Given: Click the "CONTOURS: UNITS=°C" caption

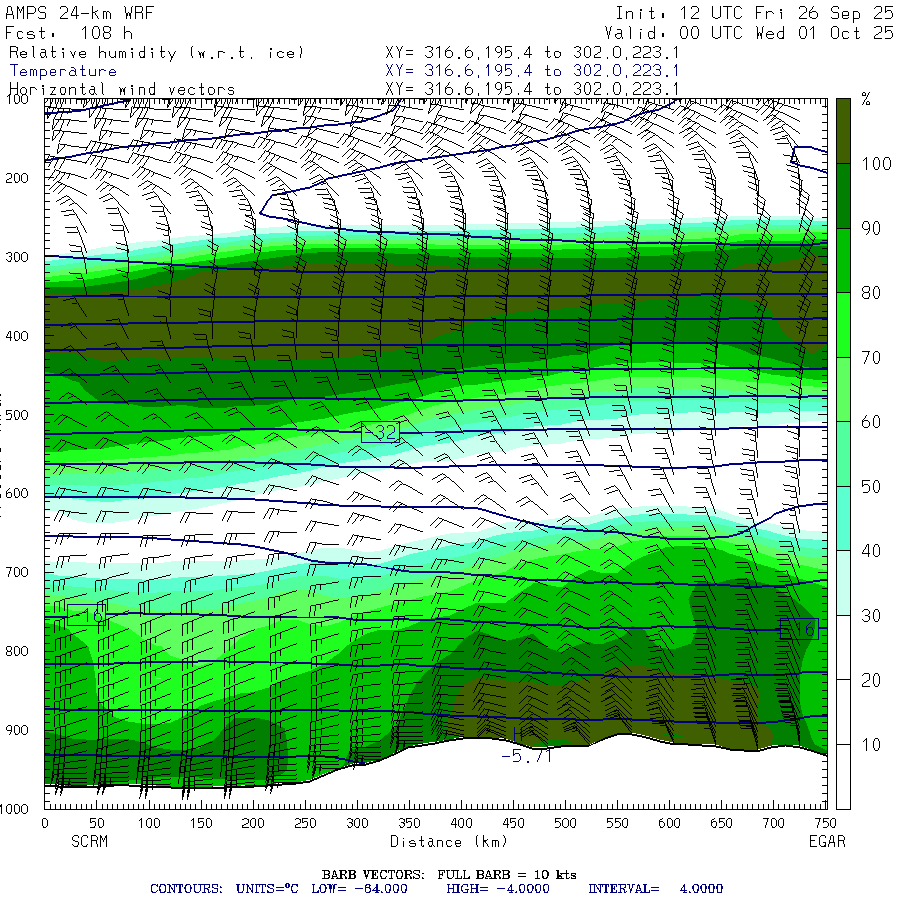Looking at the screenshot, I should coord(224,889).
